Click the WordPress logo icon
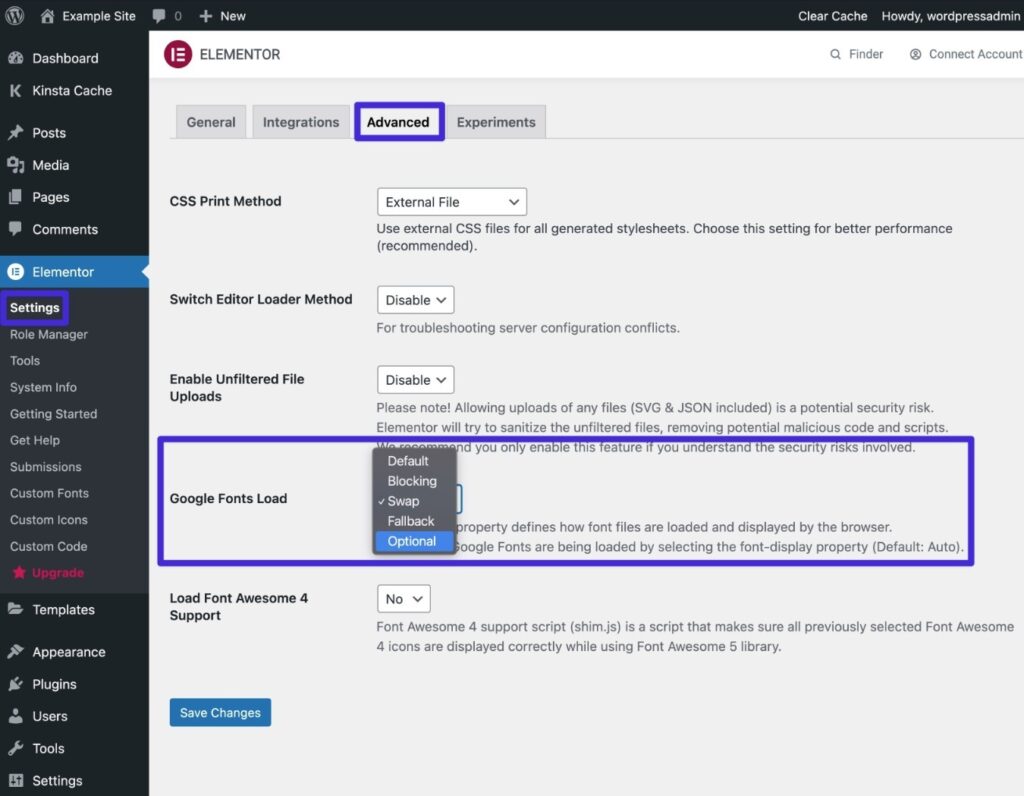Image resolution: width=1024 pixels, height=796 pixels. 15,16
